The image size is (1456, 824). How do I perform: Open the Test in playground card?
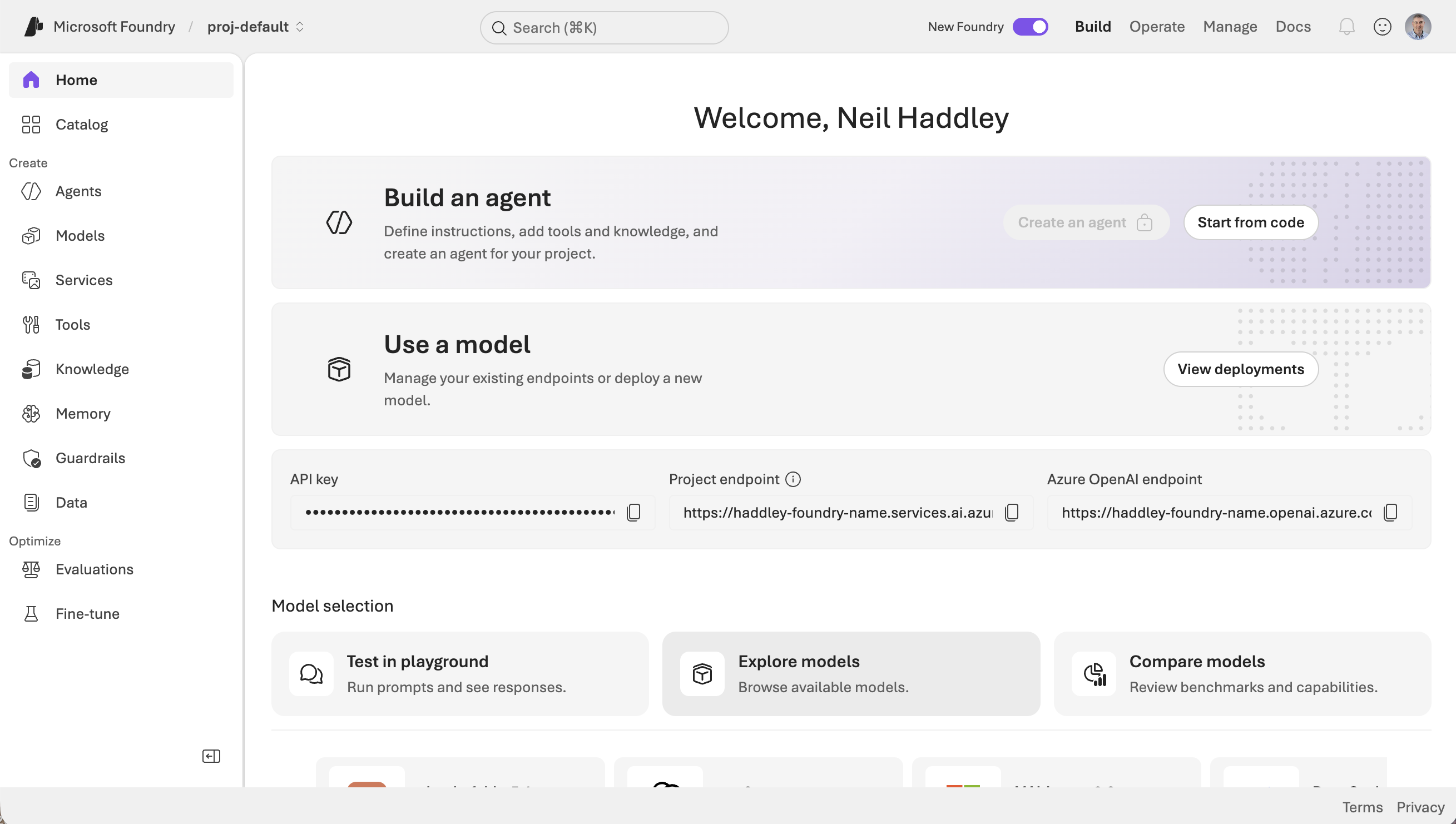(x=460, y=673)
